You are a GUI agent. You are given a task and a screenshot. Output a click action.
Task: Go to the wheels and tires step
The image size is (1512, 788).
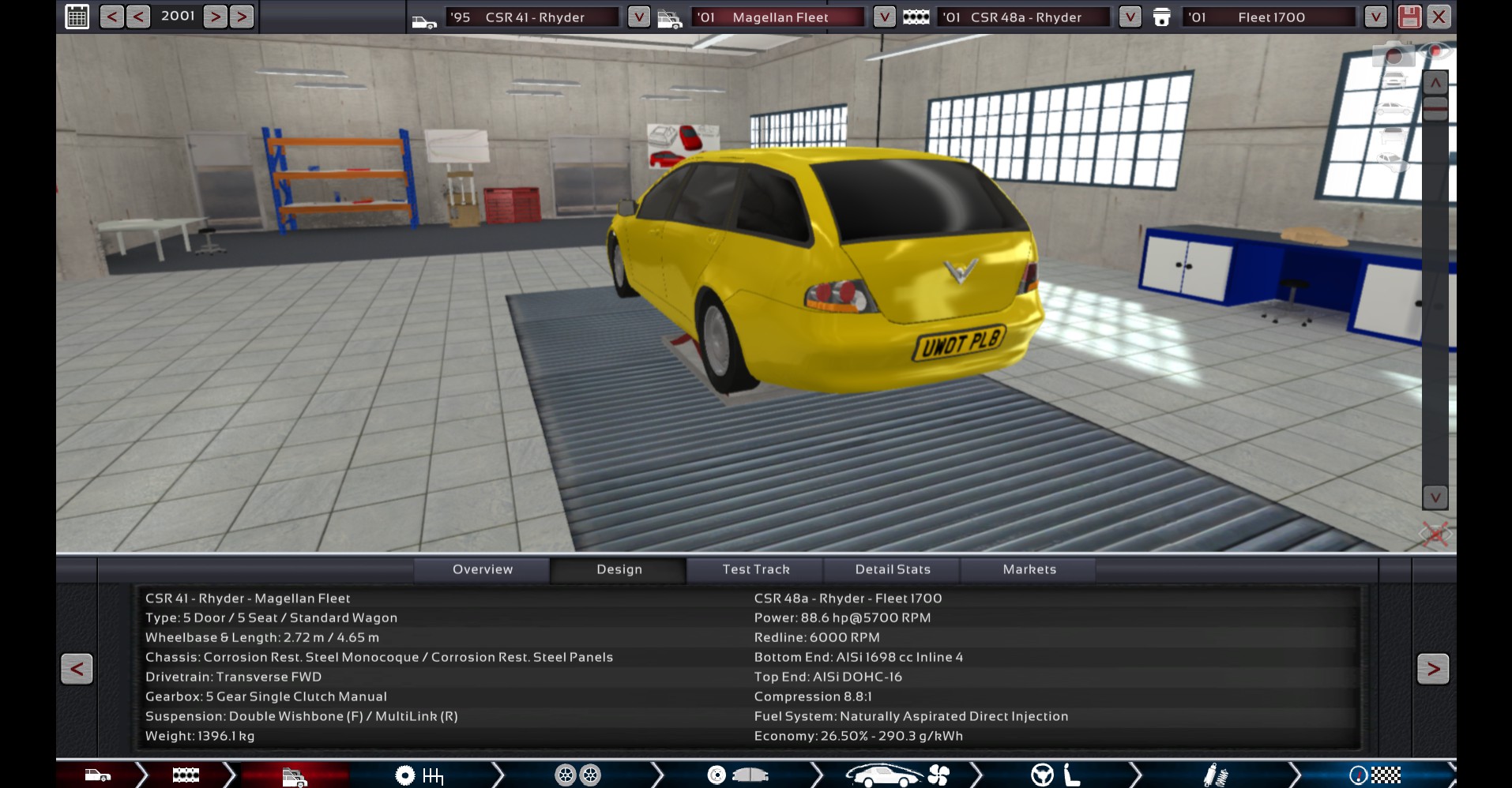coord(577,775)
